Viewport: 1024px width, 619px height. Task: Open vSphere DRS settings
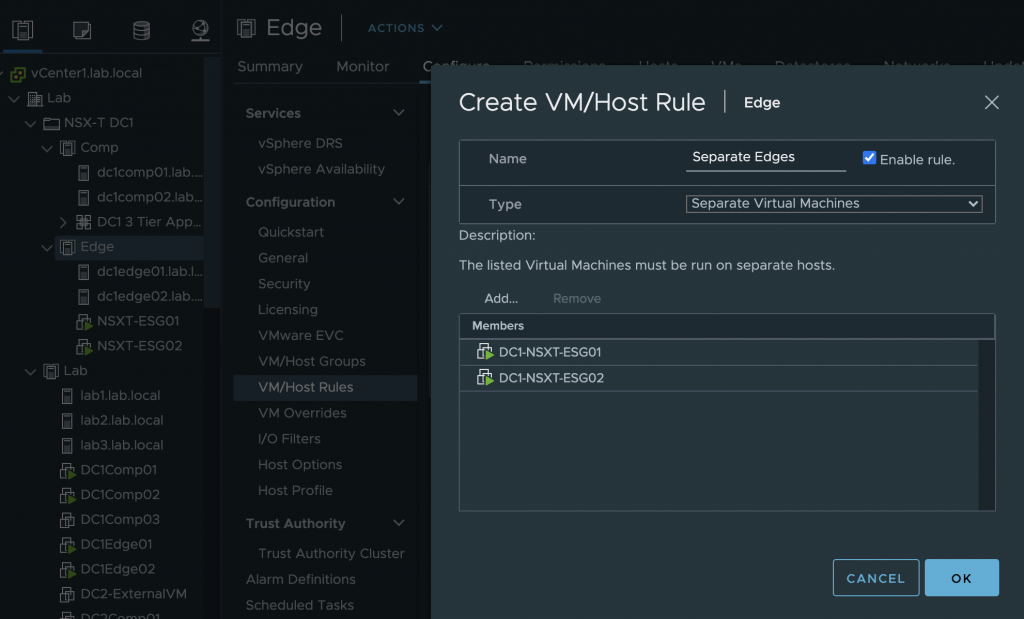pyautogui.click(x=300, y=143)
